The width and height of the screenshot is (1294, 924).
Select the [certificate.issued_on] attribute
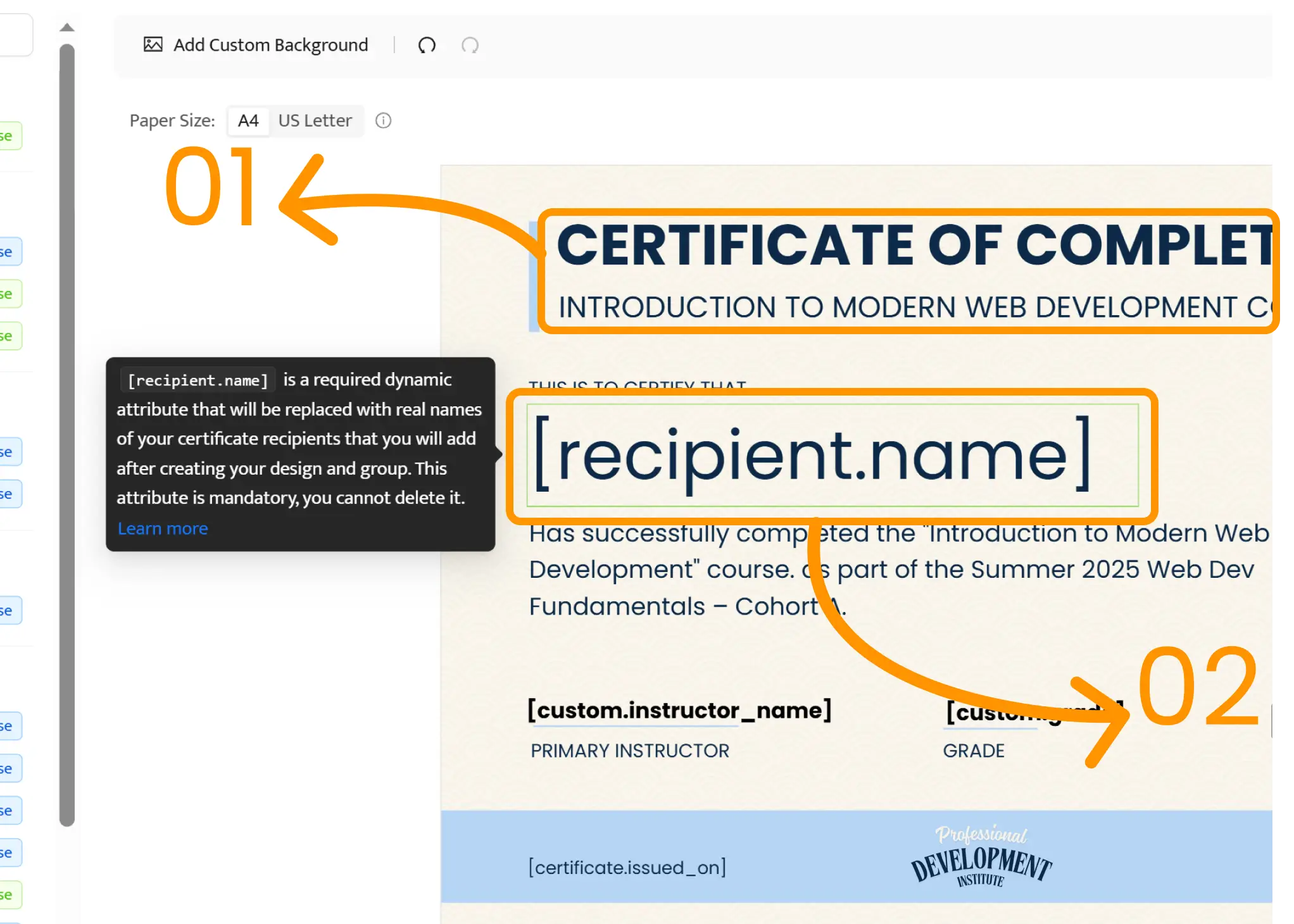point(627,867)
